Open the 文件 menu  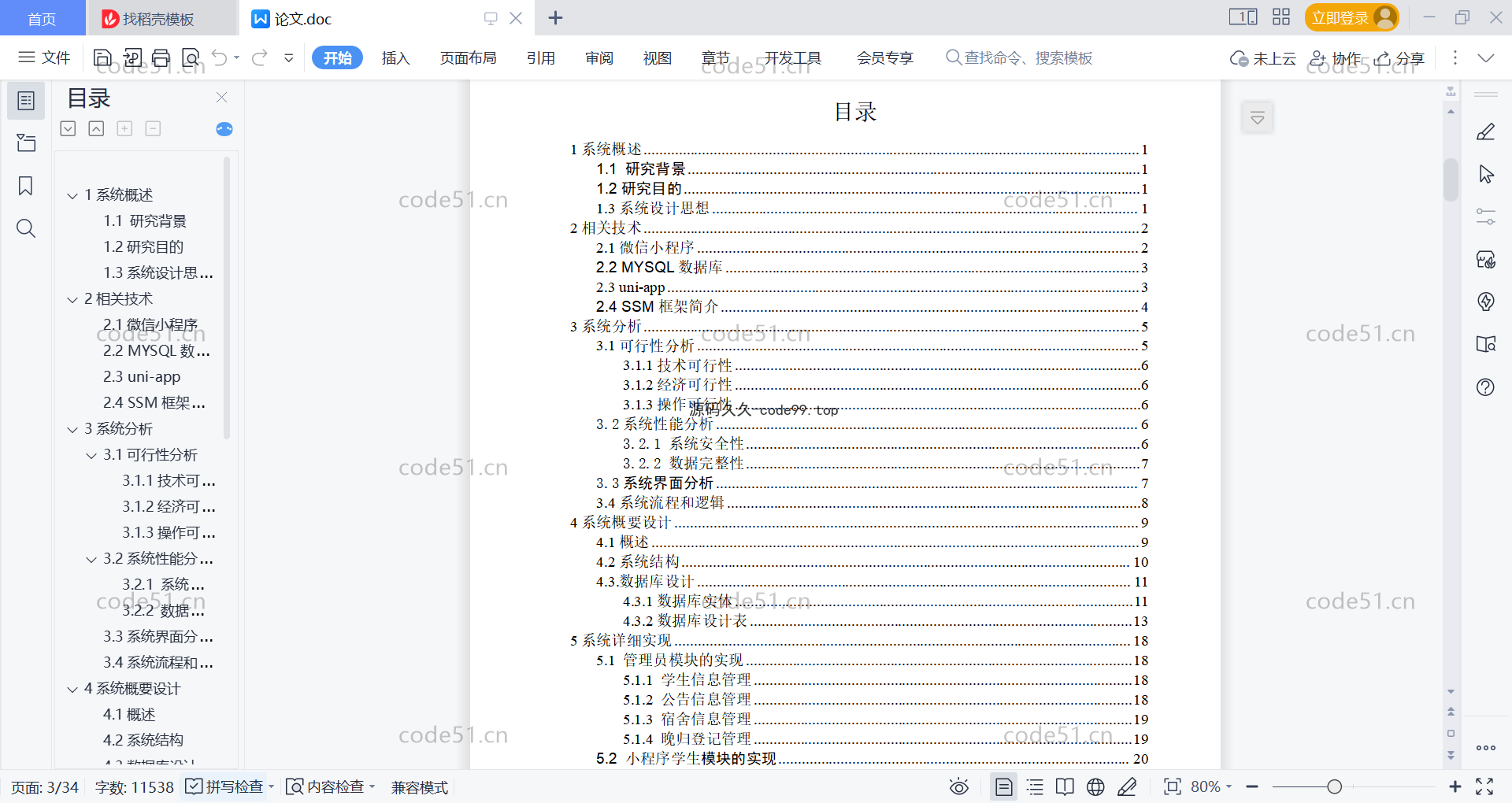click(45, 57)
